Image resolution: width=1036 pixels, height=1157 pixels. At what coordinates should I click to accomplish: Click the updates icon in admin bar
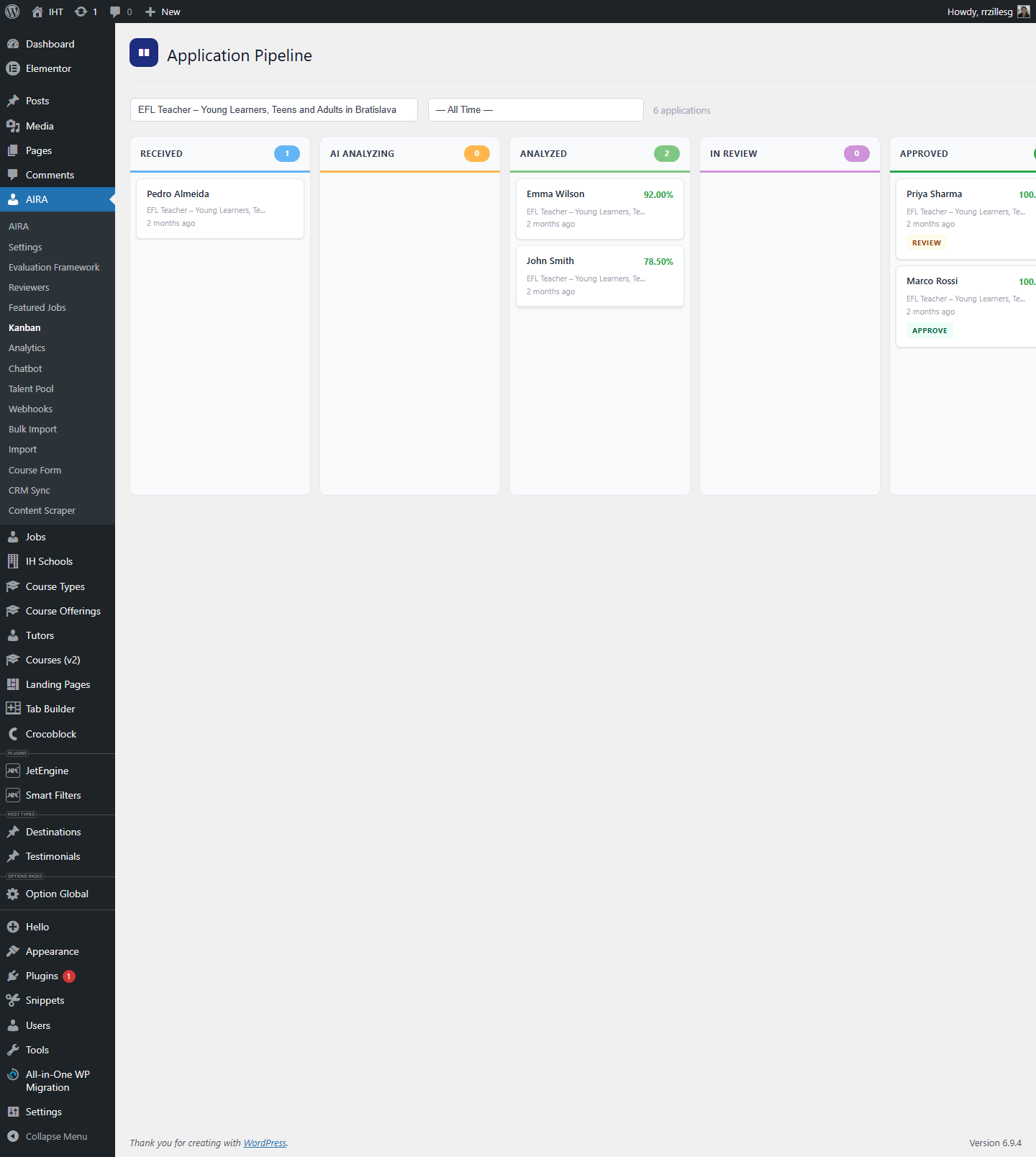[81, 12]
